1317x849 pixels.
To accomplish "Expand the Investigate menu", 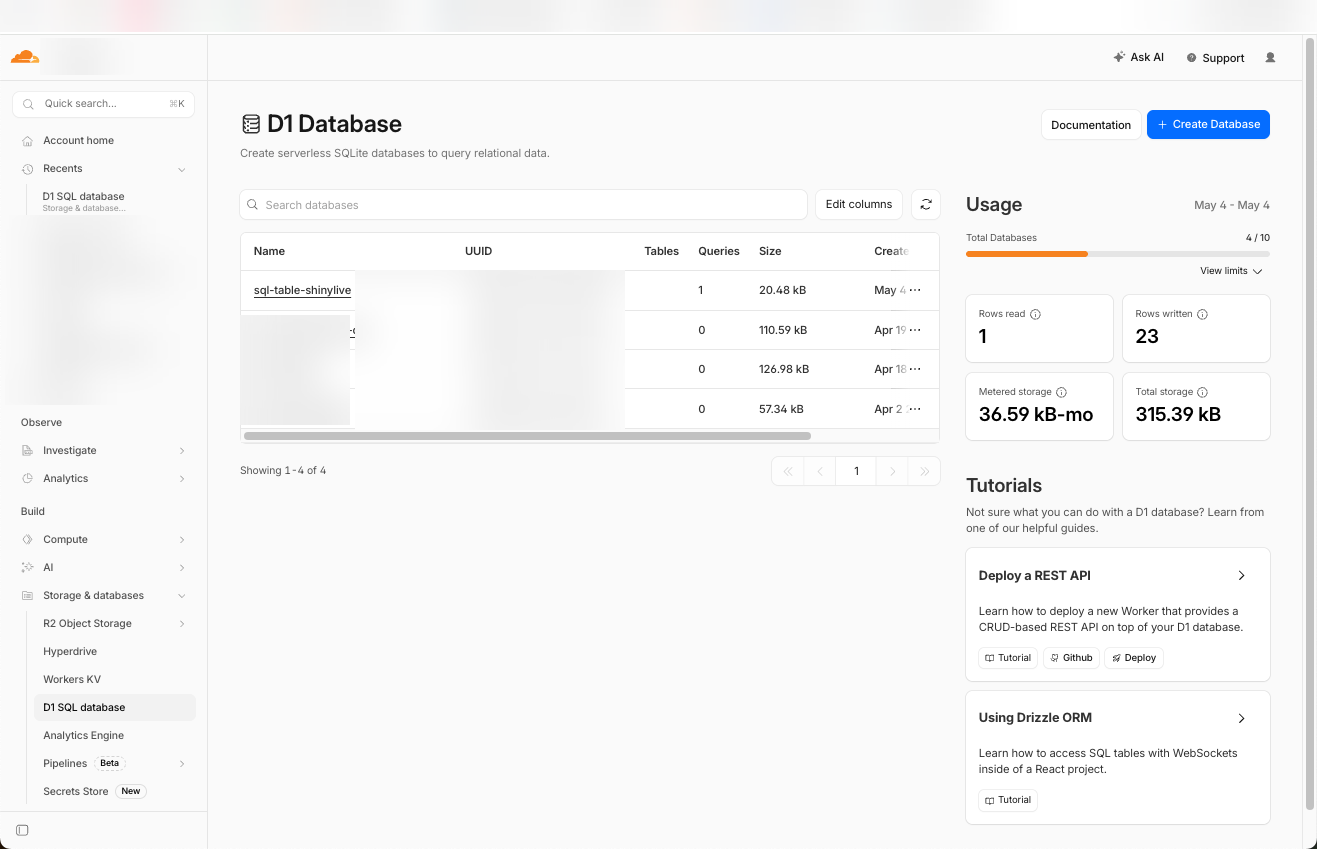I will pyautogui.click(x=182, y=451).
